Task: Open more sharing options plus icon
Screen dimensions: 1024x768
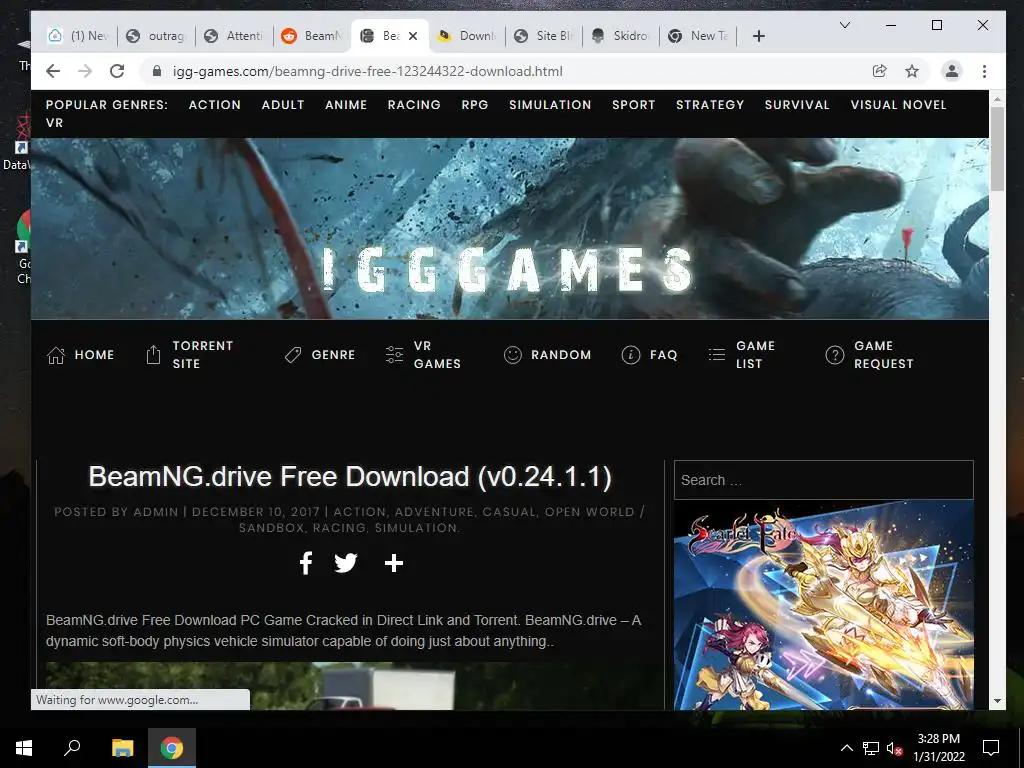Action: tap(394, 563)
